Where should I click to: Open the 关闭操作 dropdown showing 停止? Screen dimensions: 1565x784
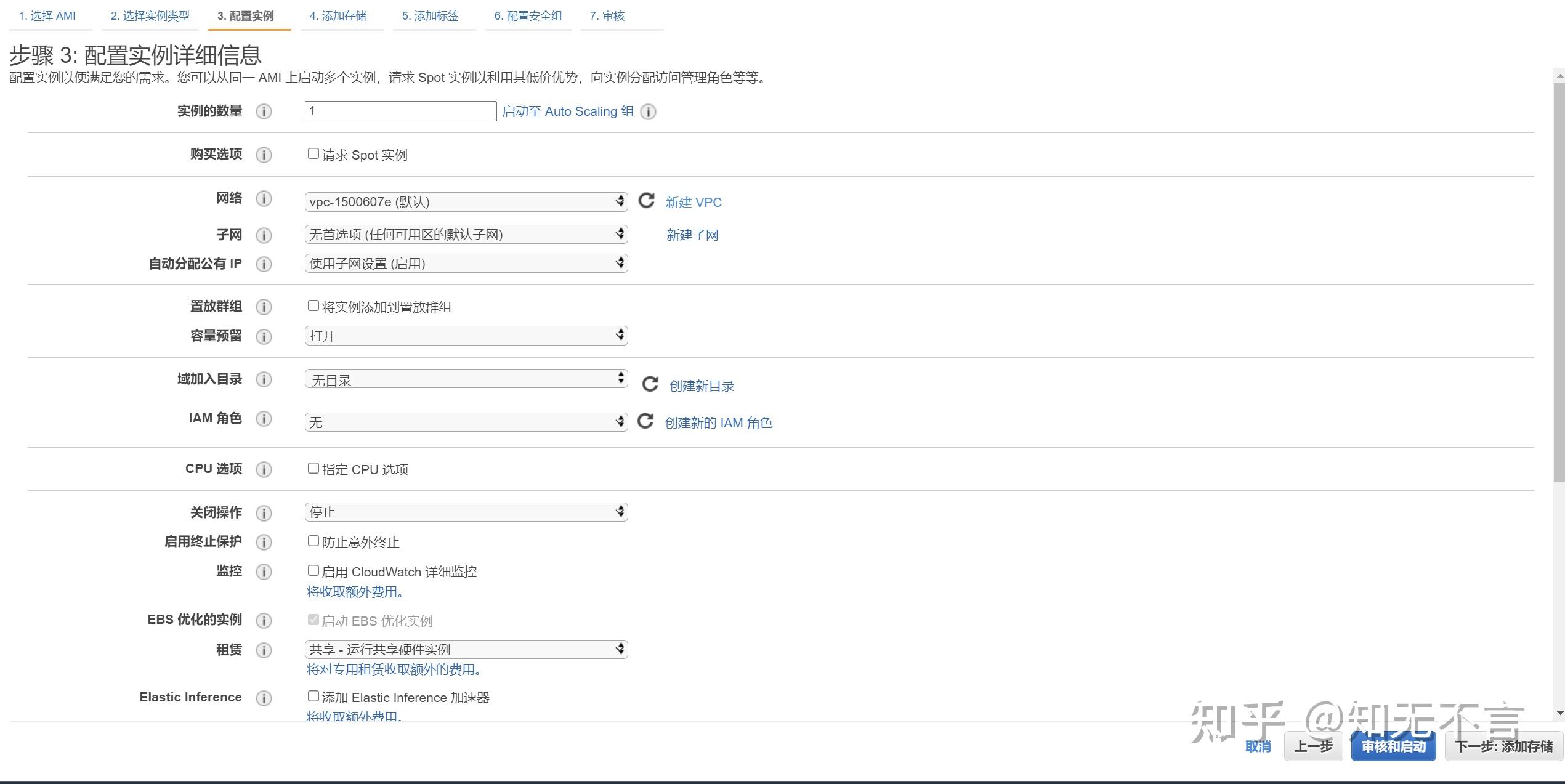pyautogui.click(x=466, y=512)
